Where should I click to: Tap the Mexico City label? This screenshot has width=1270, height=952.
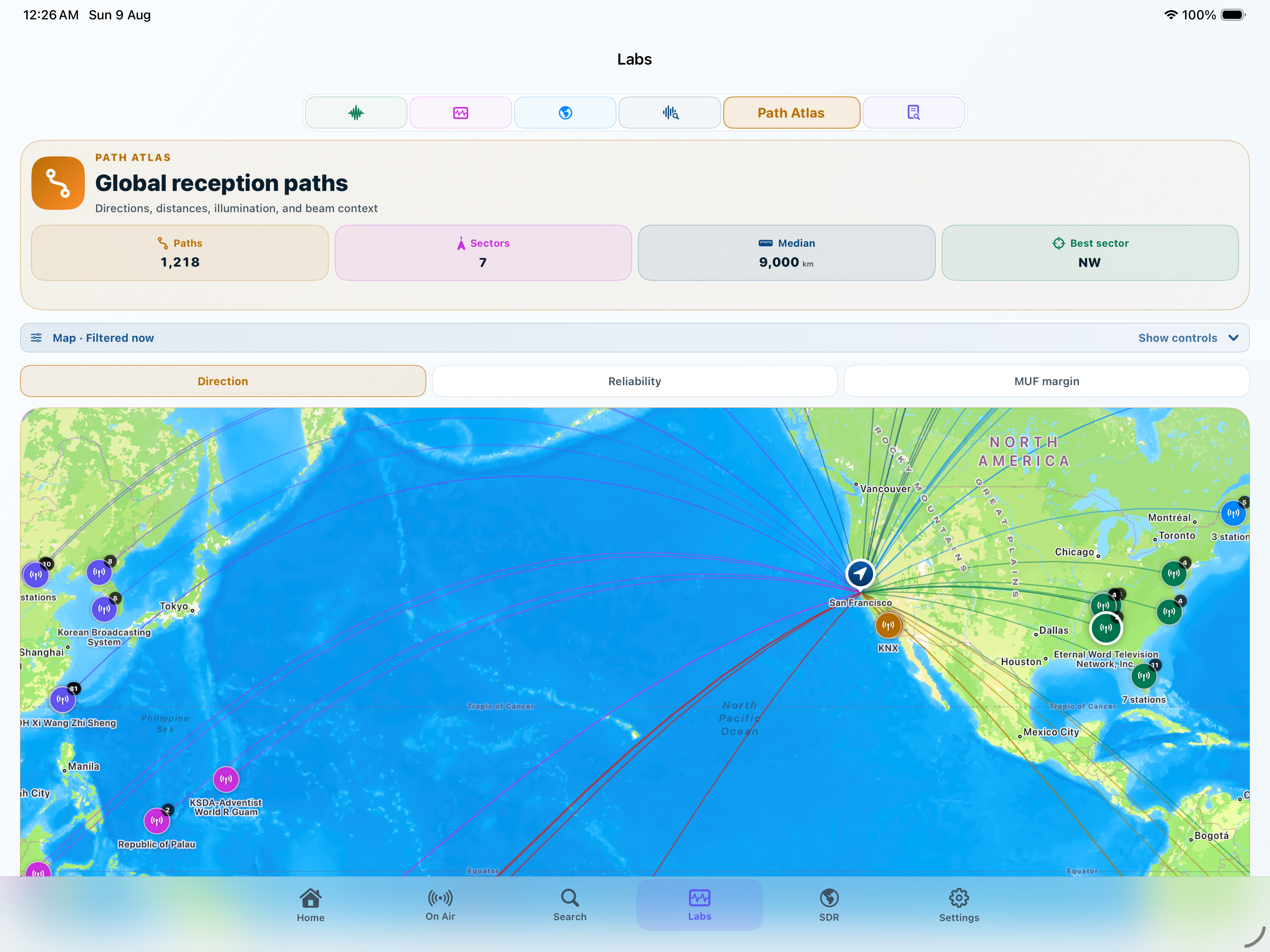(1051, 732)
